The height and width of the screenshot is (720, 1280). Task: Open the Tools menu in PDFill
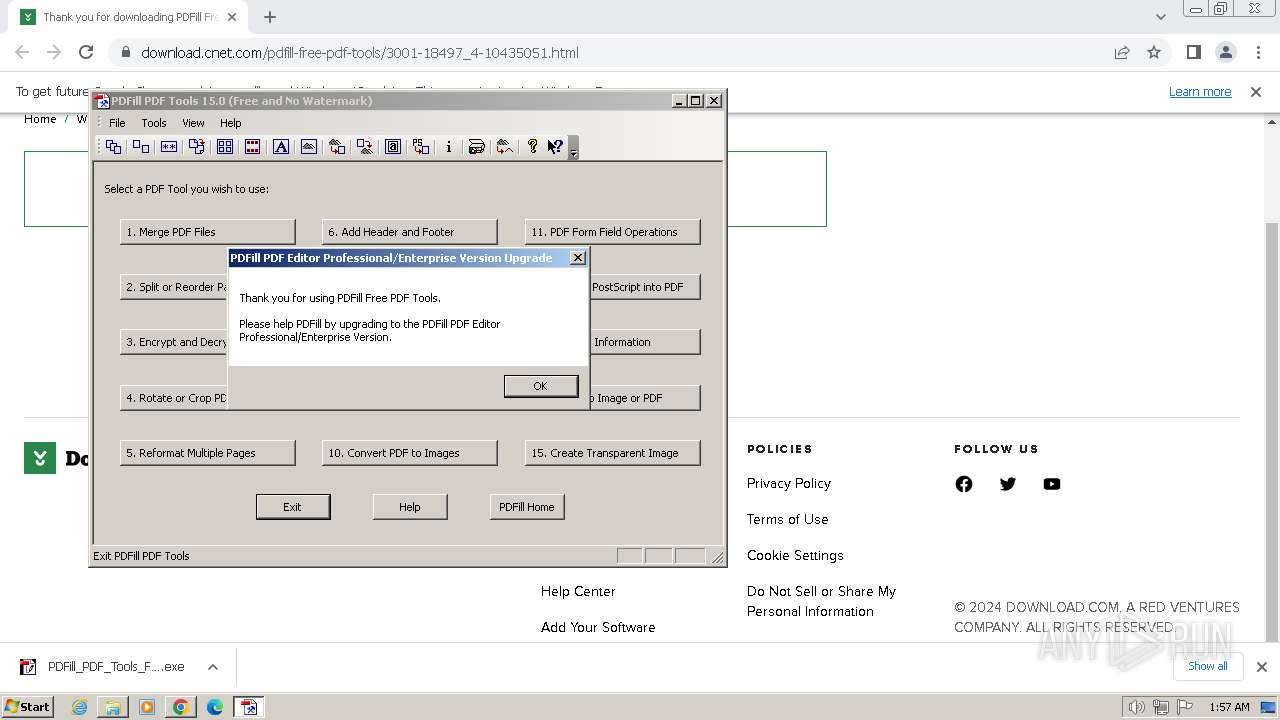tap(154, 123)
